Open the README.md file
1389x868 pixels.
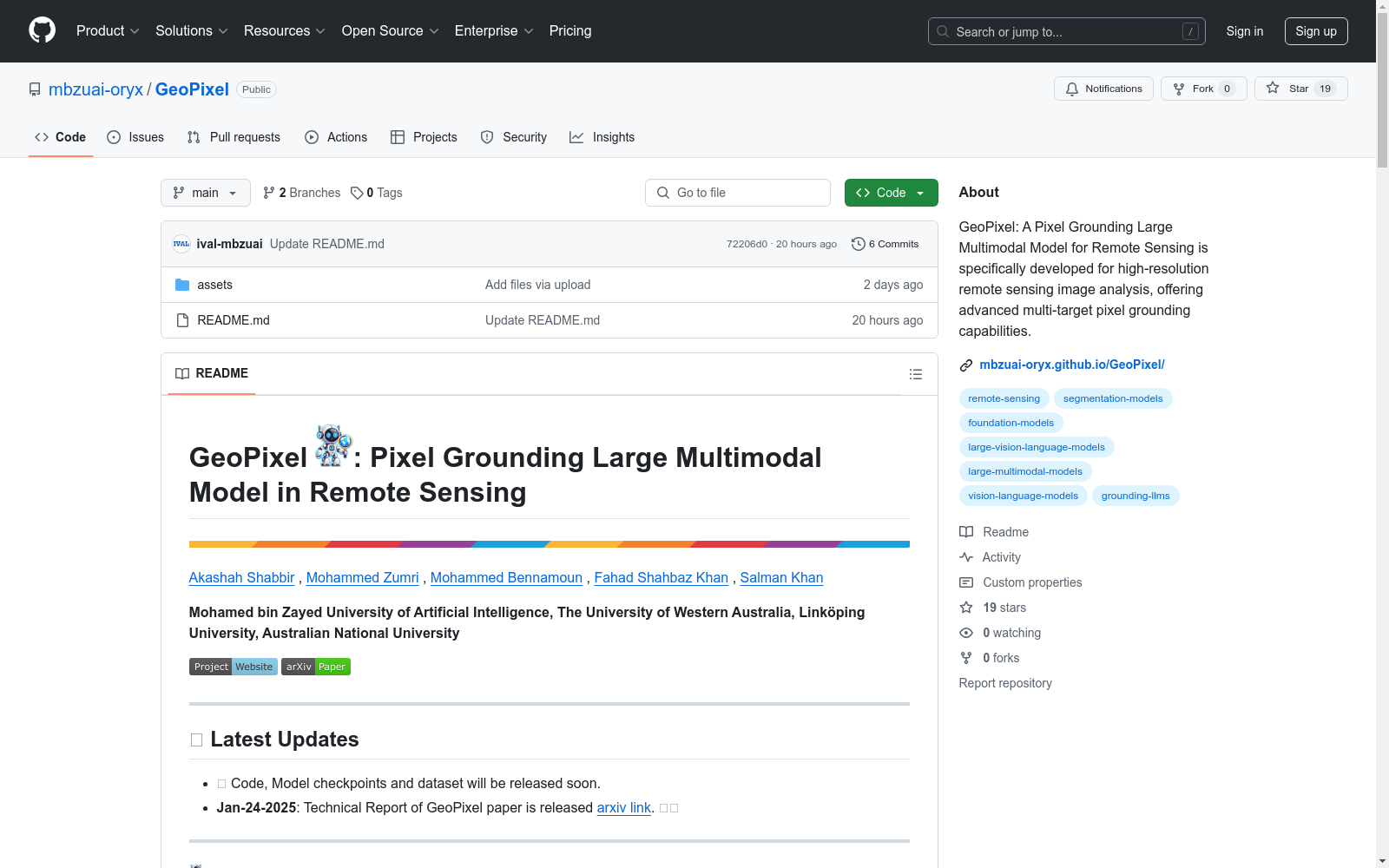(x=234, y=320)
